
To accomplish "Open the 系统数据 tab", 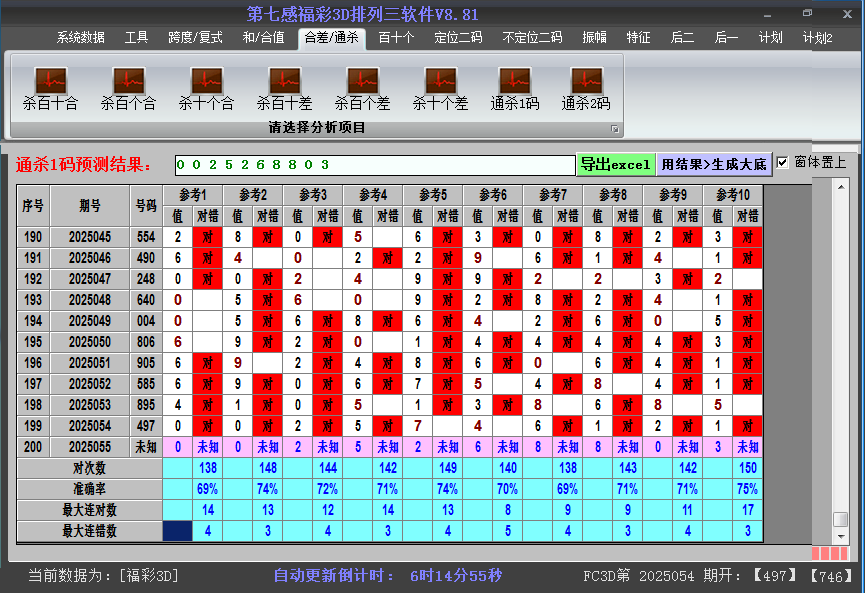I will tap(81, 38).
